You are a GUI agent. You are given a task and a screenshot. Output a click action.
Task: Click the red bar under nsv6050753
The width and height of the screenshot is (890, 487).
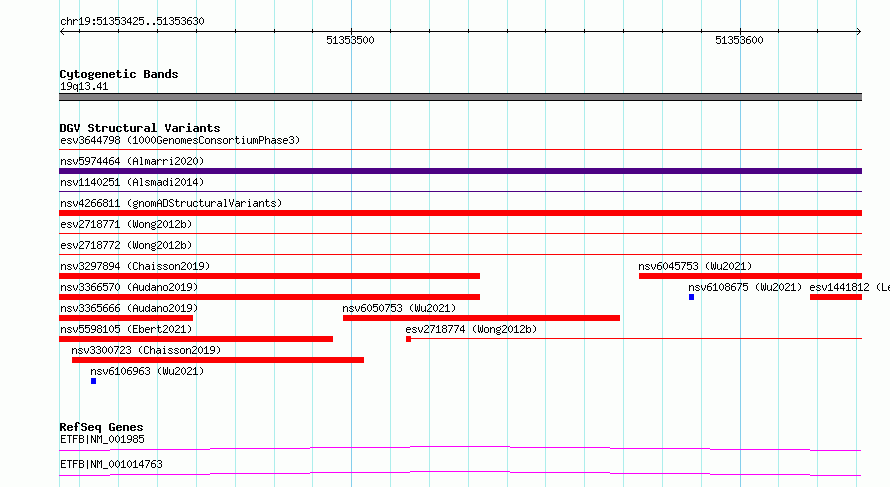tap(481, 318)
